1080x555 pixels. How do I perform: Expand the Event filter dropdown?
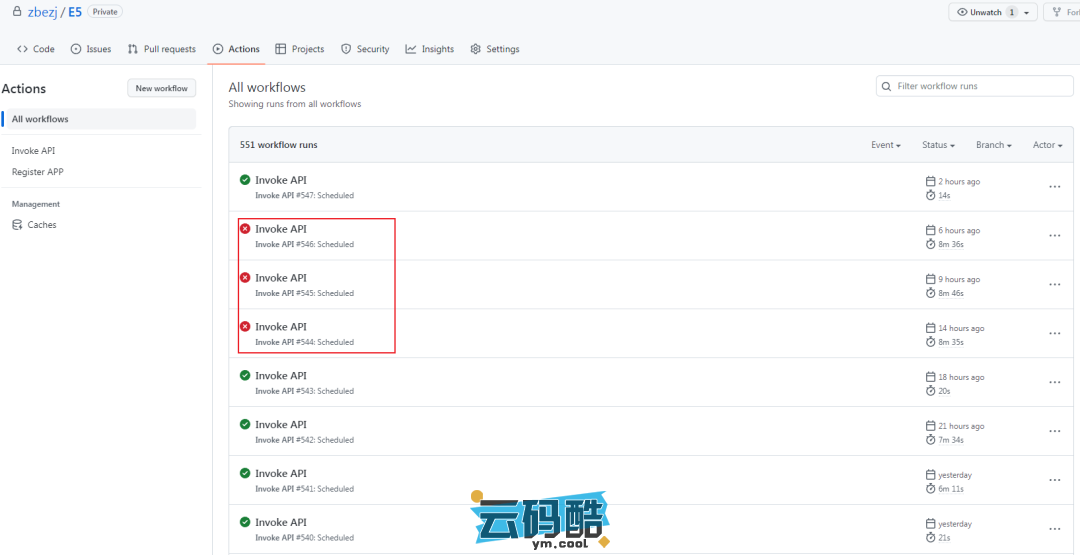point(885,145)
